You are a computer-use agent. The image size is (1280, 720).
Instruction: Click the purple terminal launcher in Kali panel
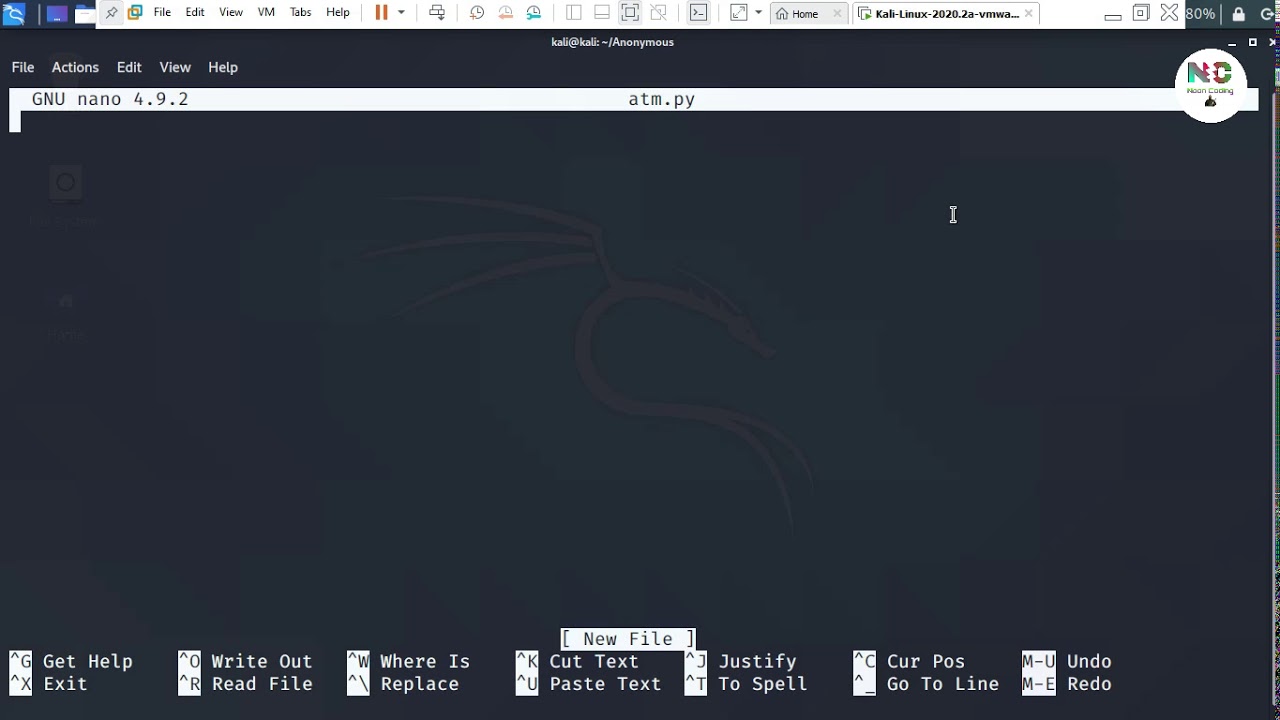(57, 14)
